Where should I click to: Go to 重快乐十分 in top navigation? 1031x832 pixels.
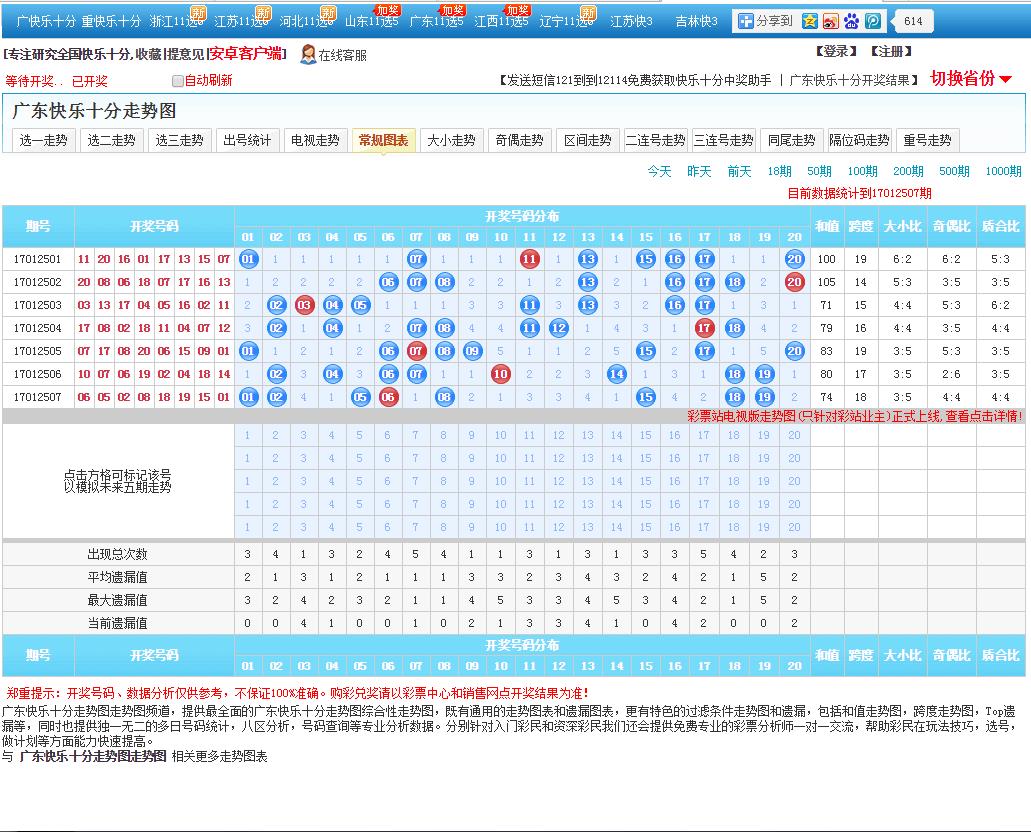click(x=111, y=21)
